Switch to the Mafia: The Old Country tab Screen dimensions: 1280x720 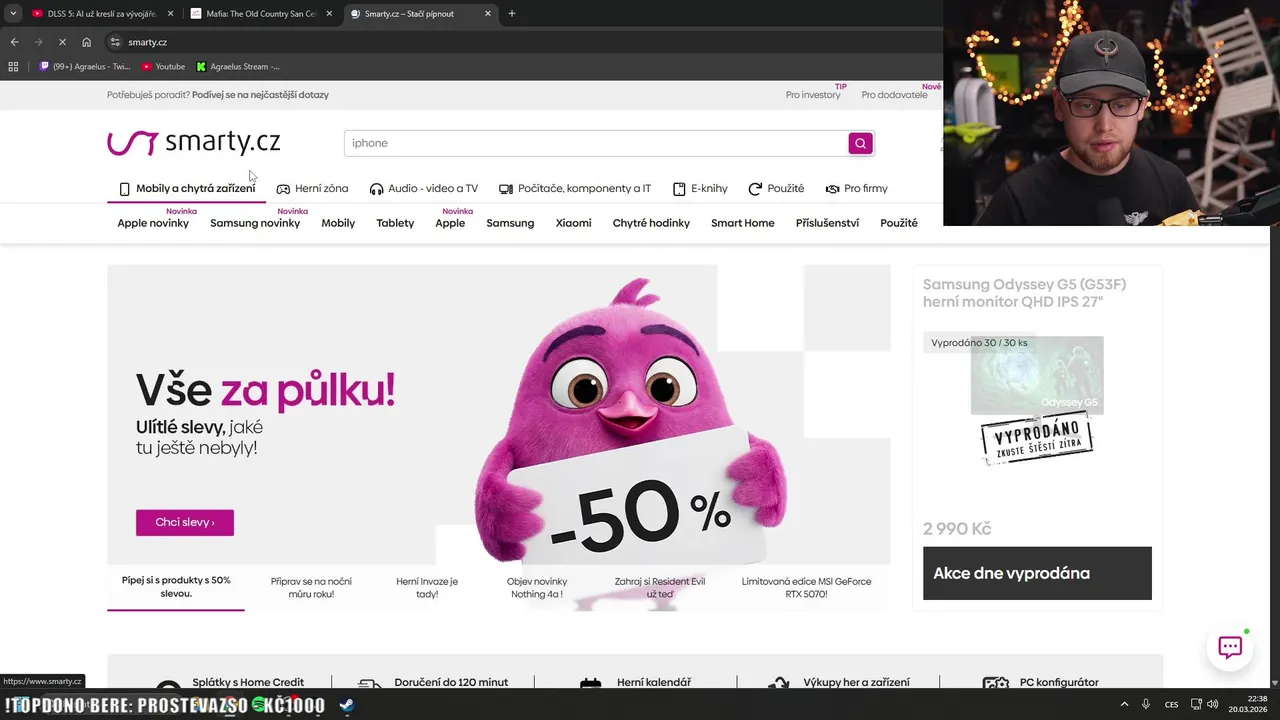tap(260, 14)
